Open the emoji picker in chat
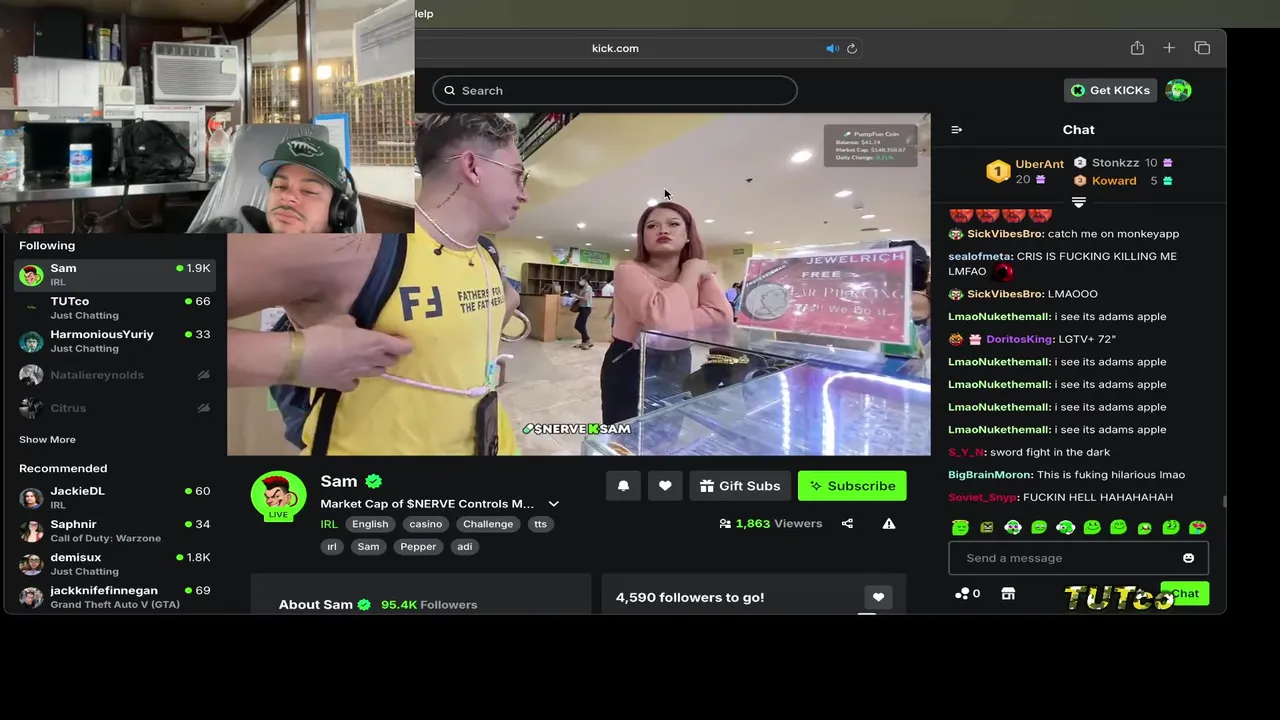The width and height of the screenshot is (1280, 720). 1188,558
